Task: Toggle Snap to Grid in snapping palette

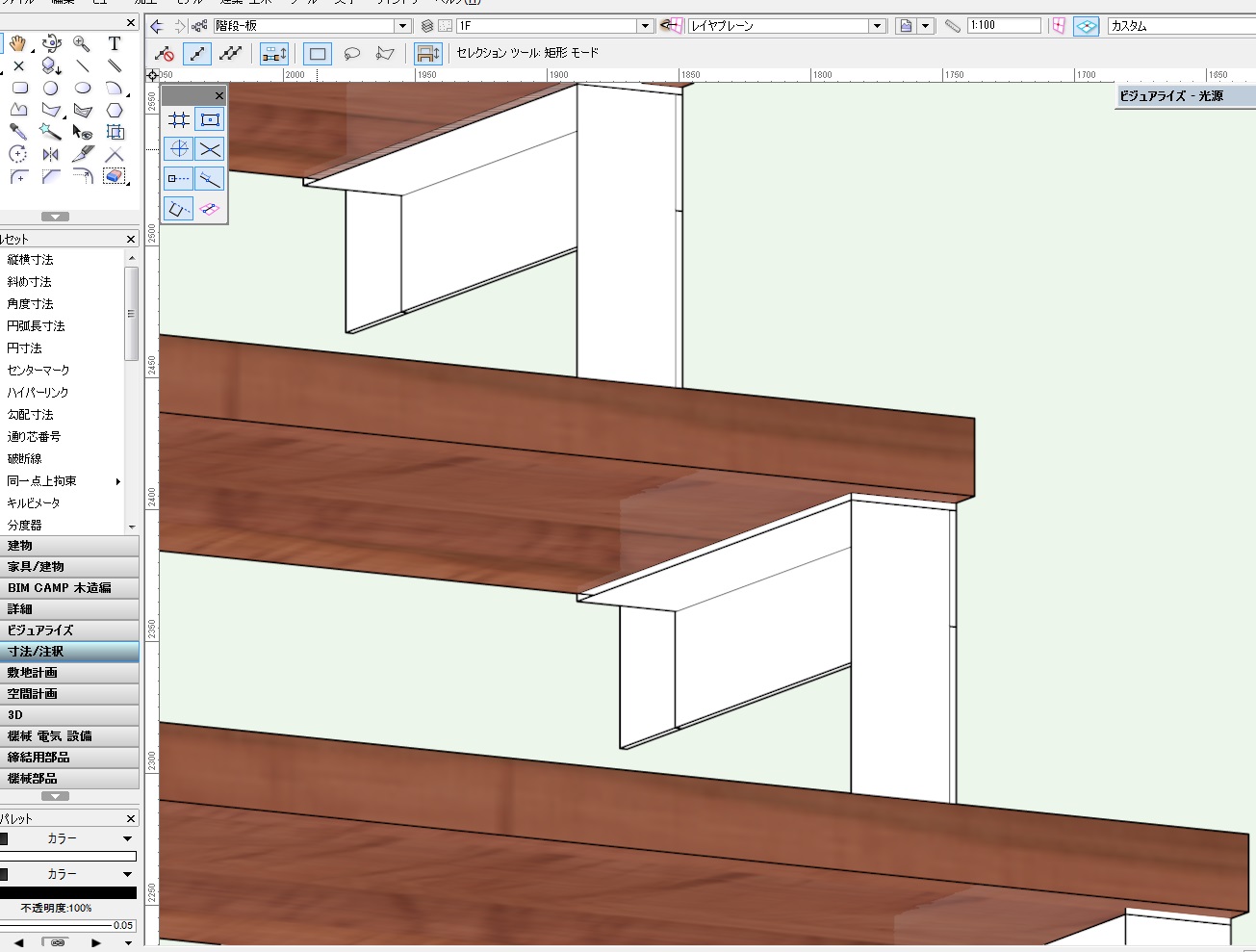Action: coord(179,119)
